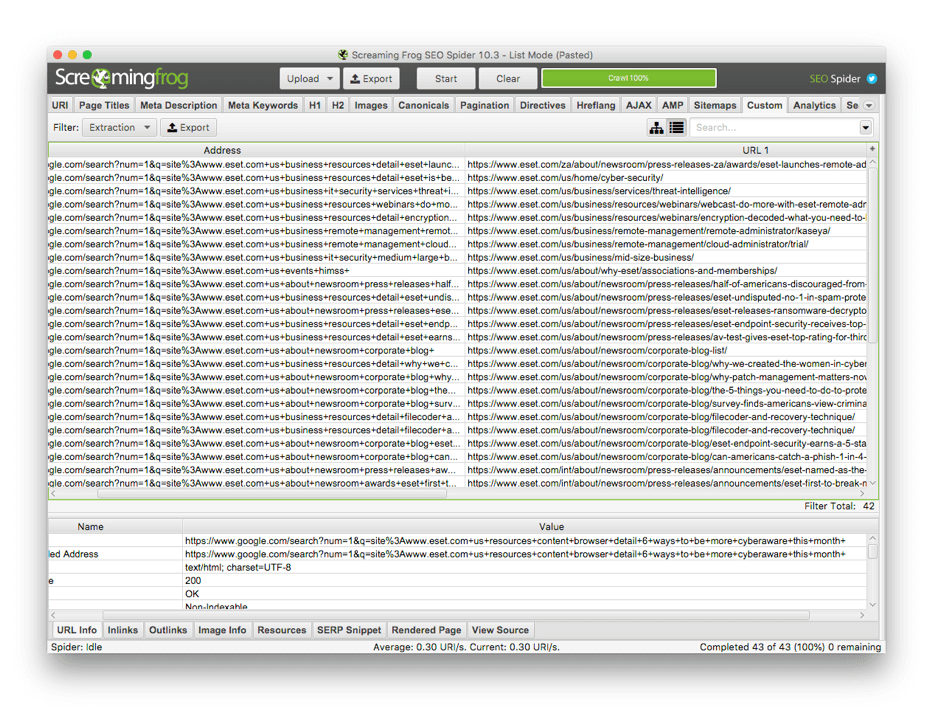
Task: Click 'Completed 43 of 43' status text
Action: point(790,648)
